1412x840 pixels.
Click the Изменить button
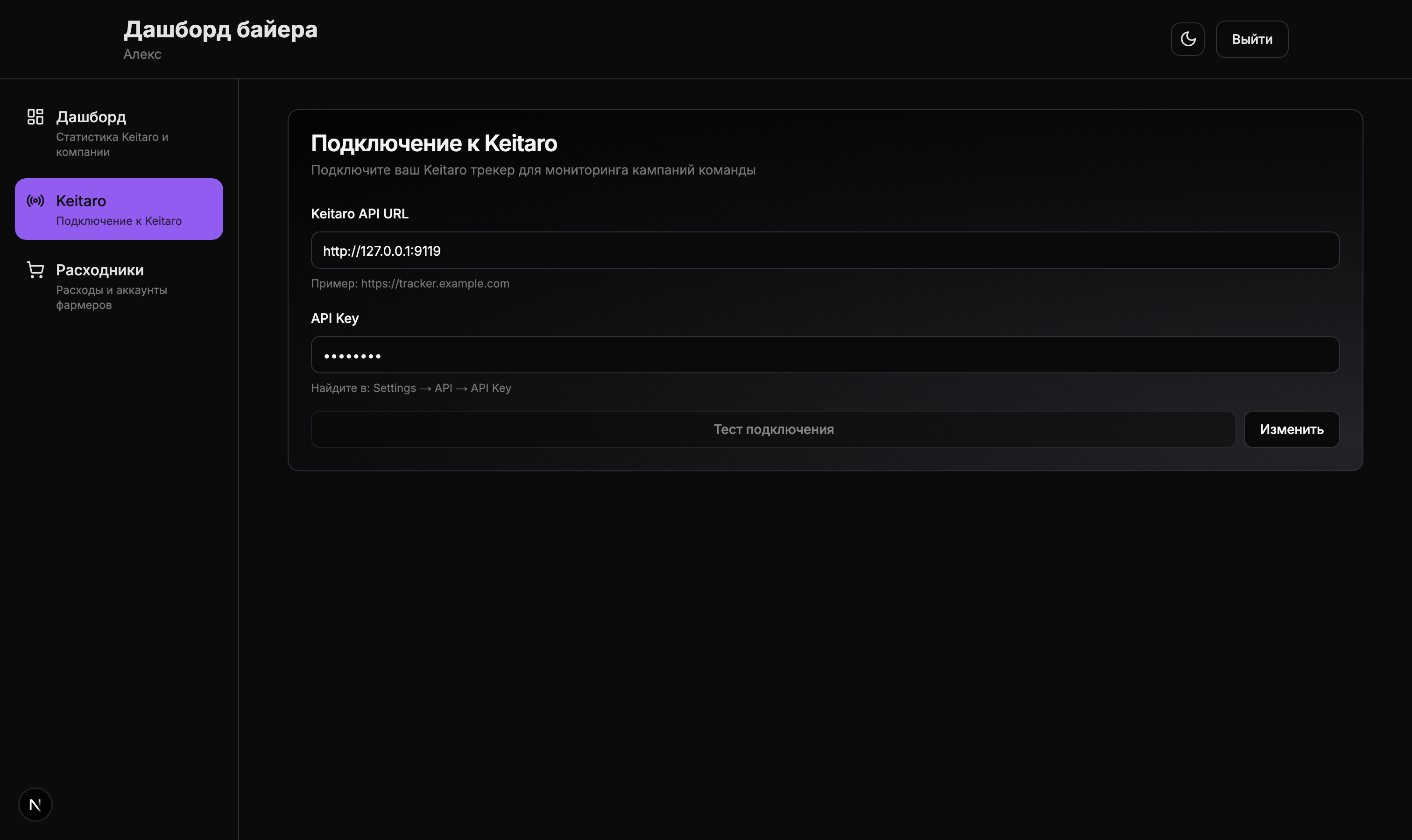[1292, 429]
